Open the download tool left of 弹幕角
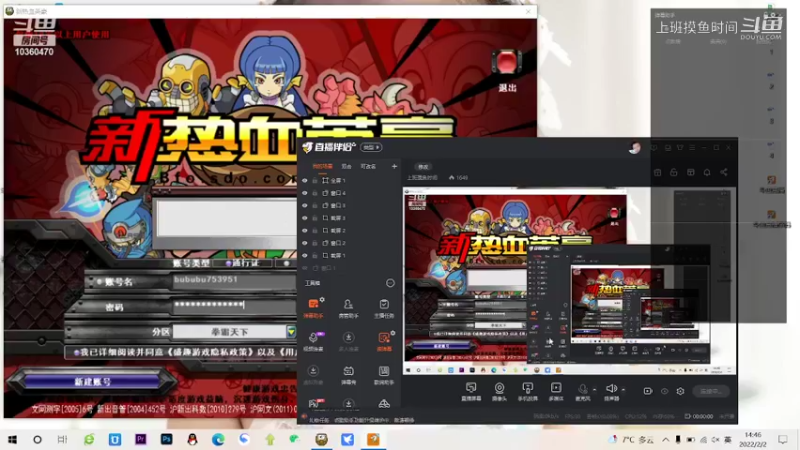The width and height of the screenshot is (800, 450). click(x=313, y=374)
